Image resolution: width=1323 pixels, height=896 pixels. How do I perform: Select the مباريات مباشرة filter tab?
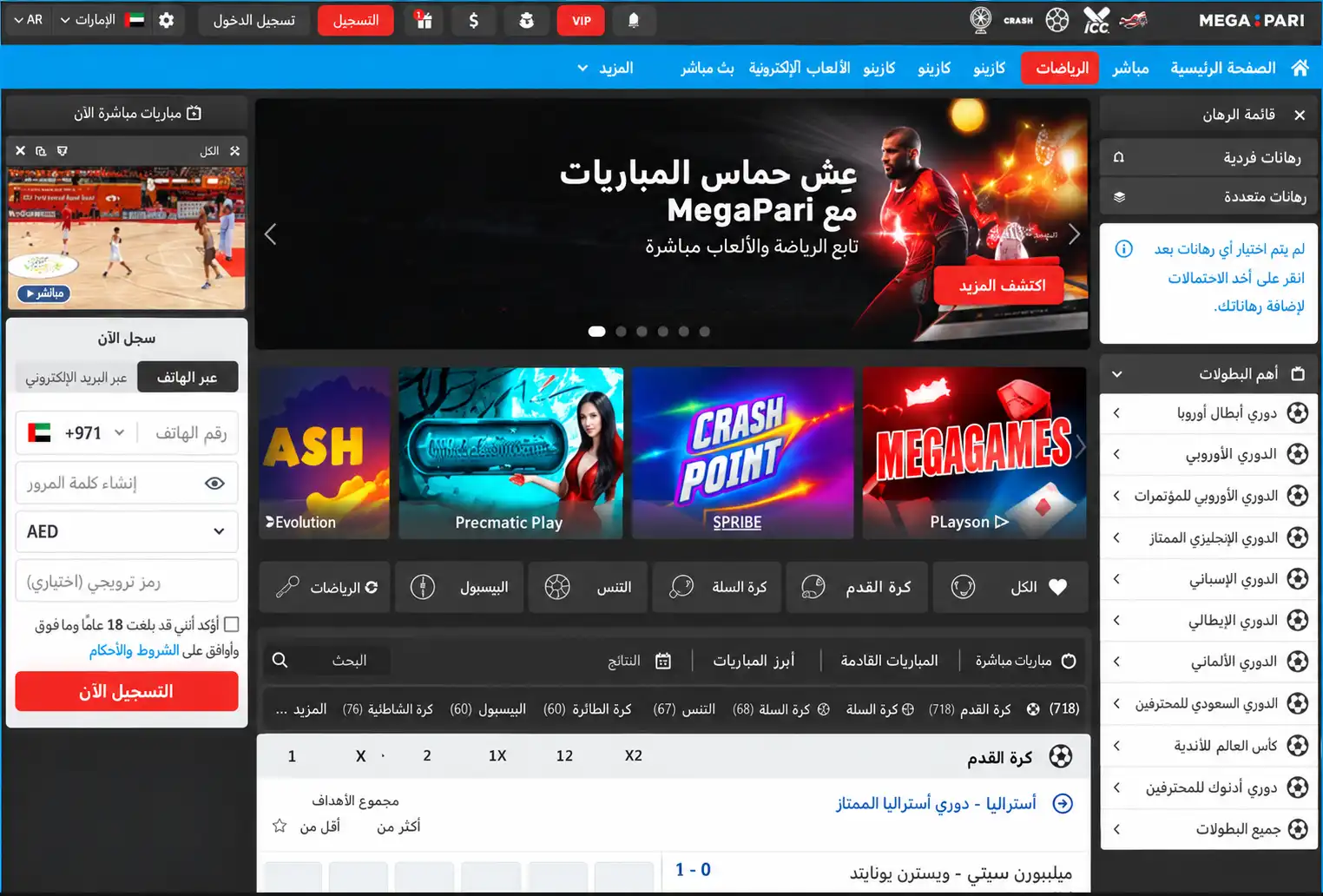(1025, 661)
